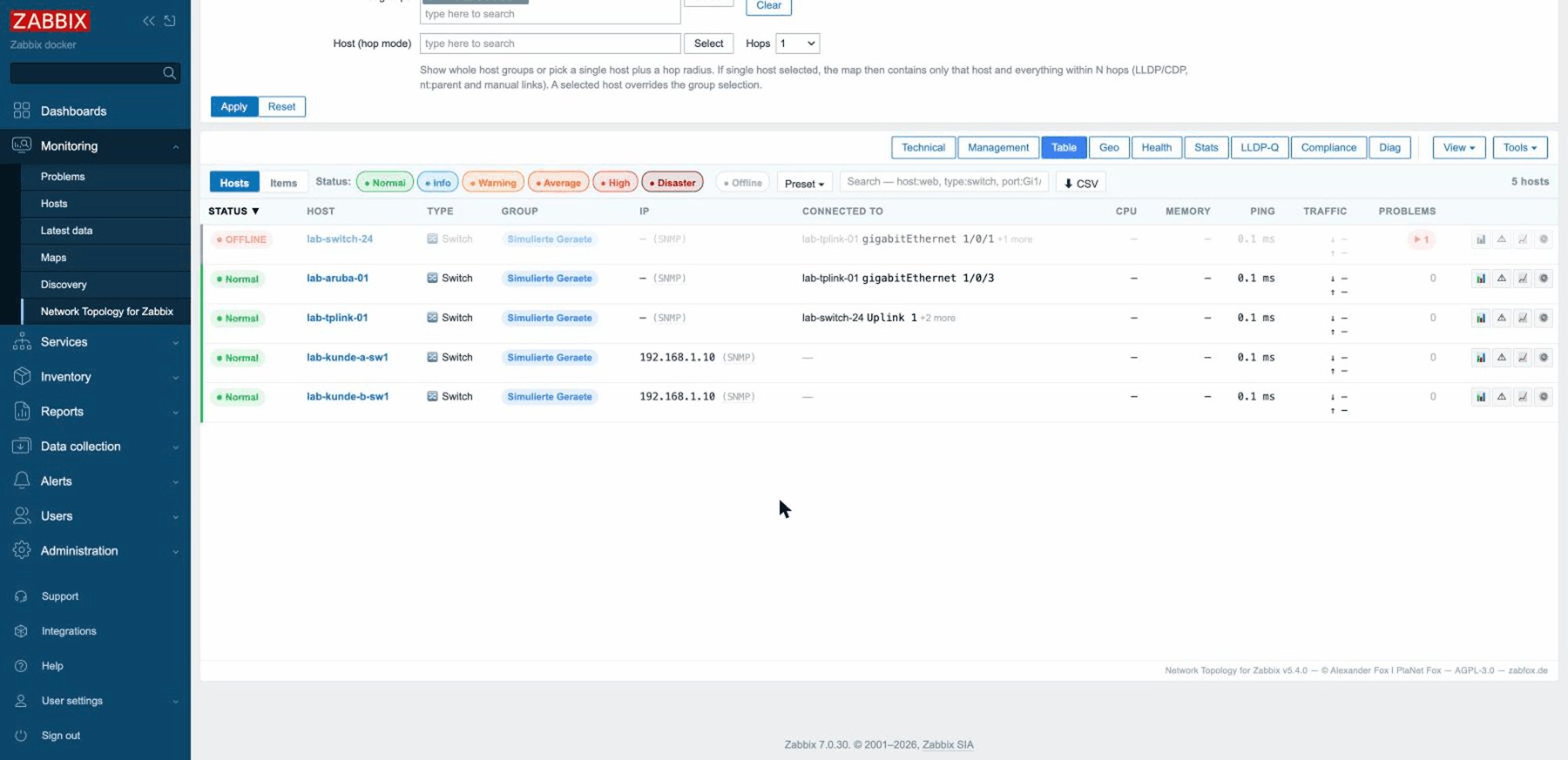This screenshot has height=760, width=1568.
Task: Open bar chart icon for lab-switch-24
Action: [x=1481, y=239]
